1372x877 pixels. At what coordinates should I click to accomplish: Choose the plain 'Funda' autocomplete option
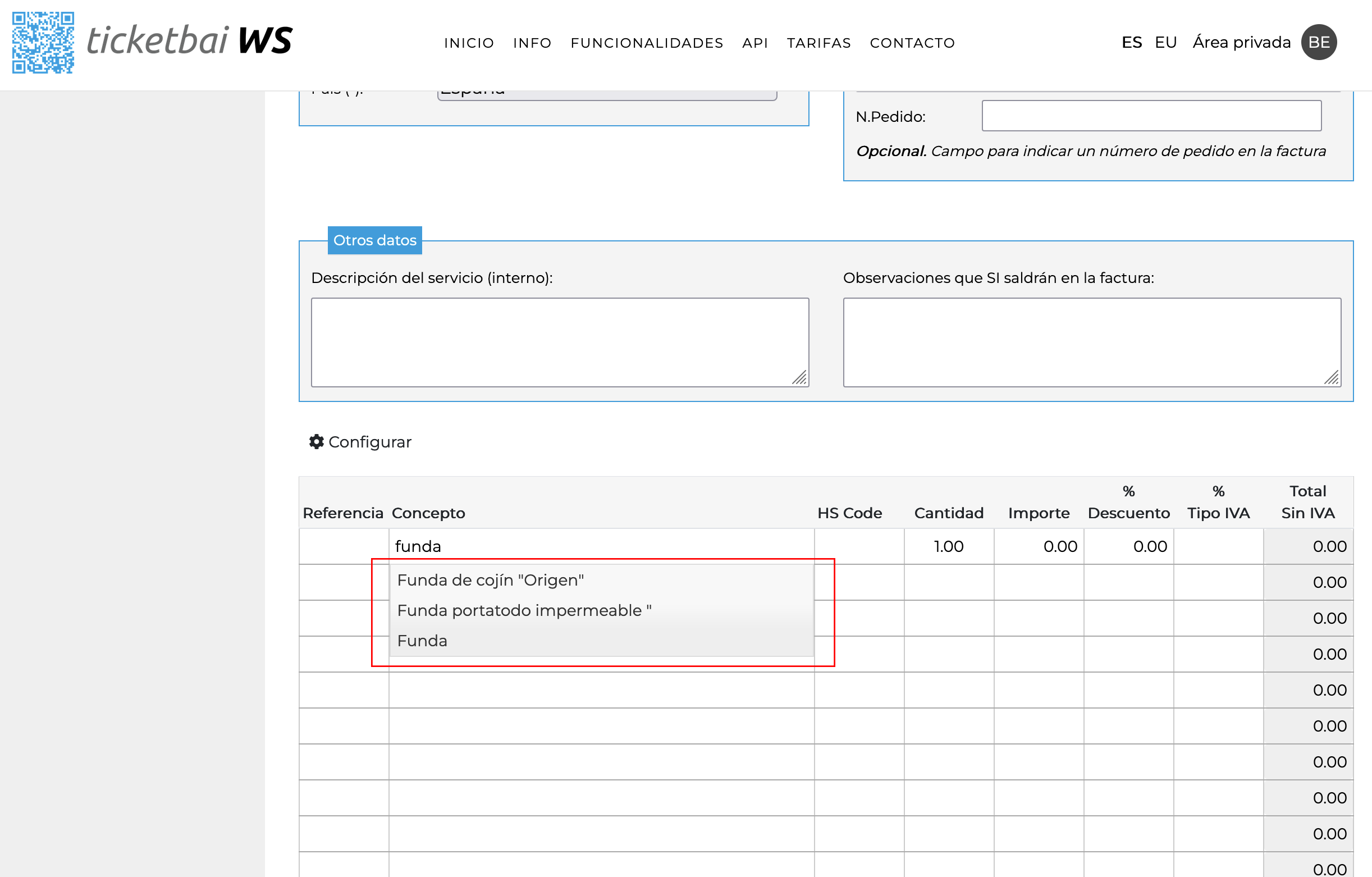(422, 641)
